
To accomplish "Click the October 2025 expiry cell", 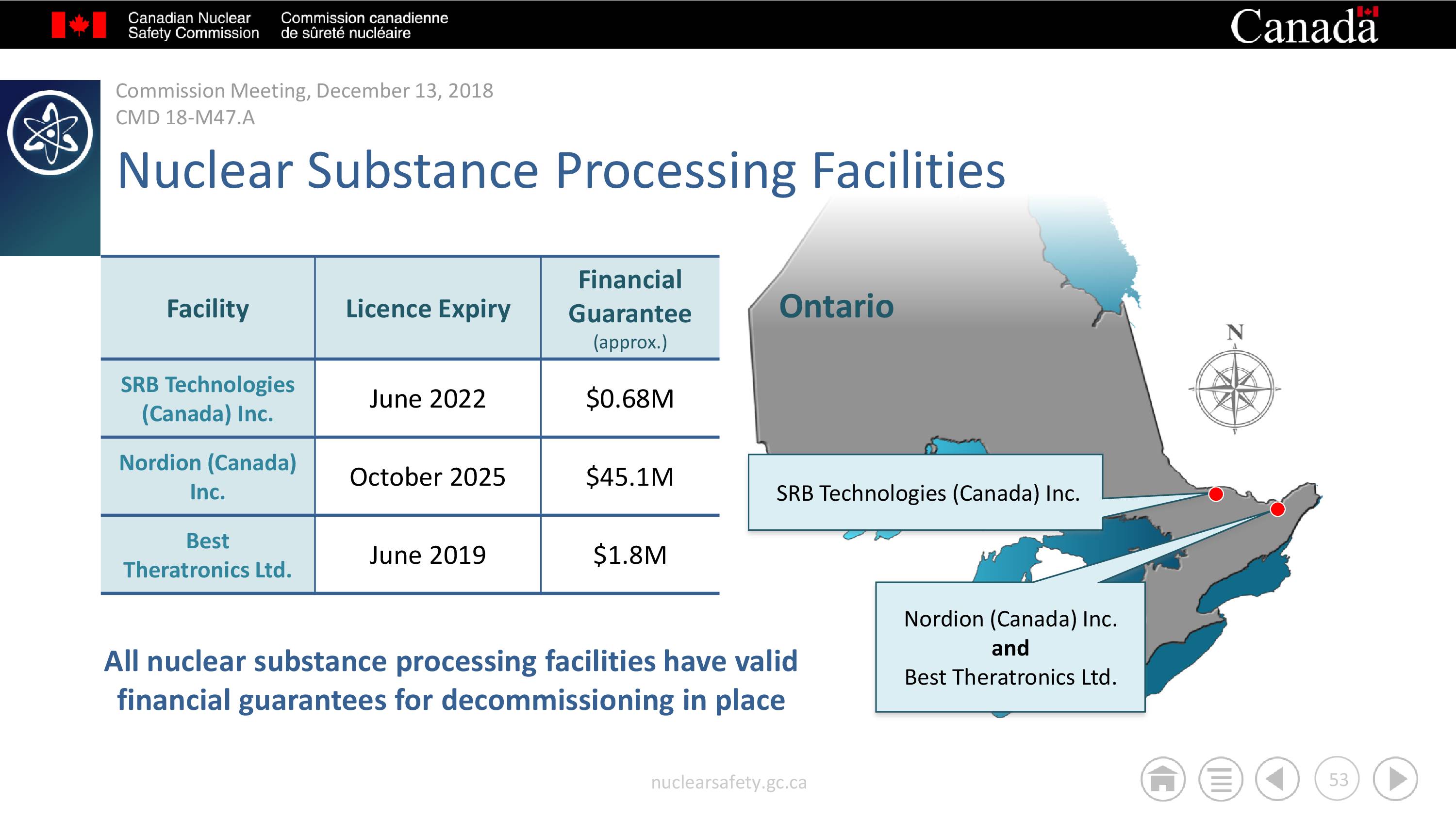I will (428, 476).
